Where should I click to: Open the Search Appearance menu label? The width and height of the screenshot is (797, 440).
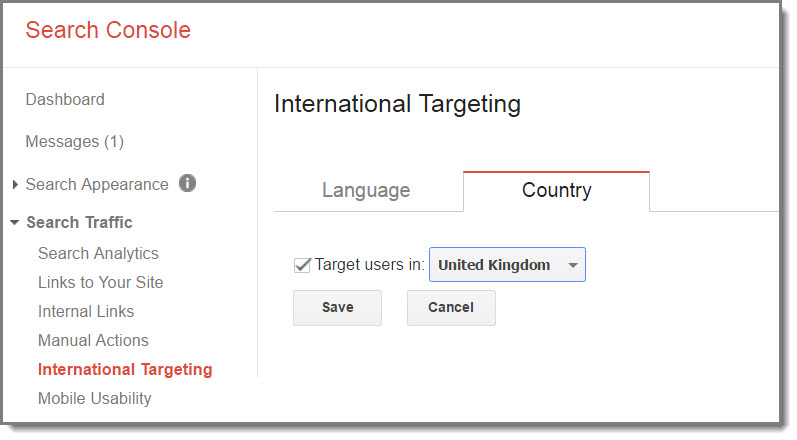pyautogui.click(x=97, y=184)
